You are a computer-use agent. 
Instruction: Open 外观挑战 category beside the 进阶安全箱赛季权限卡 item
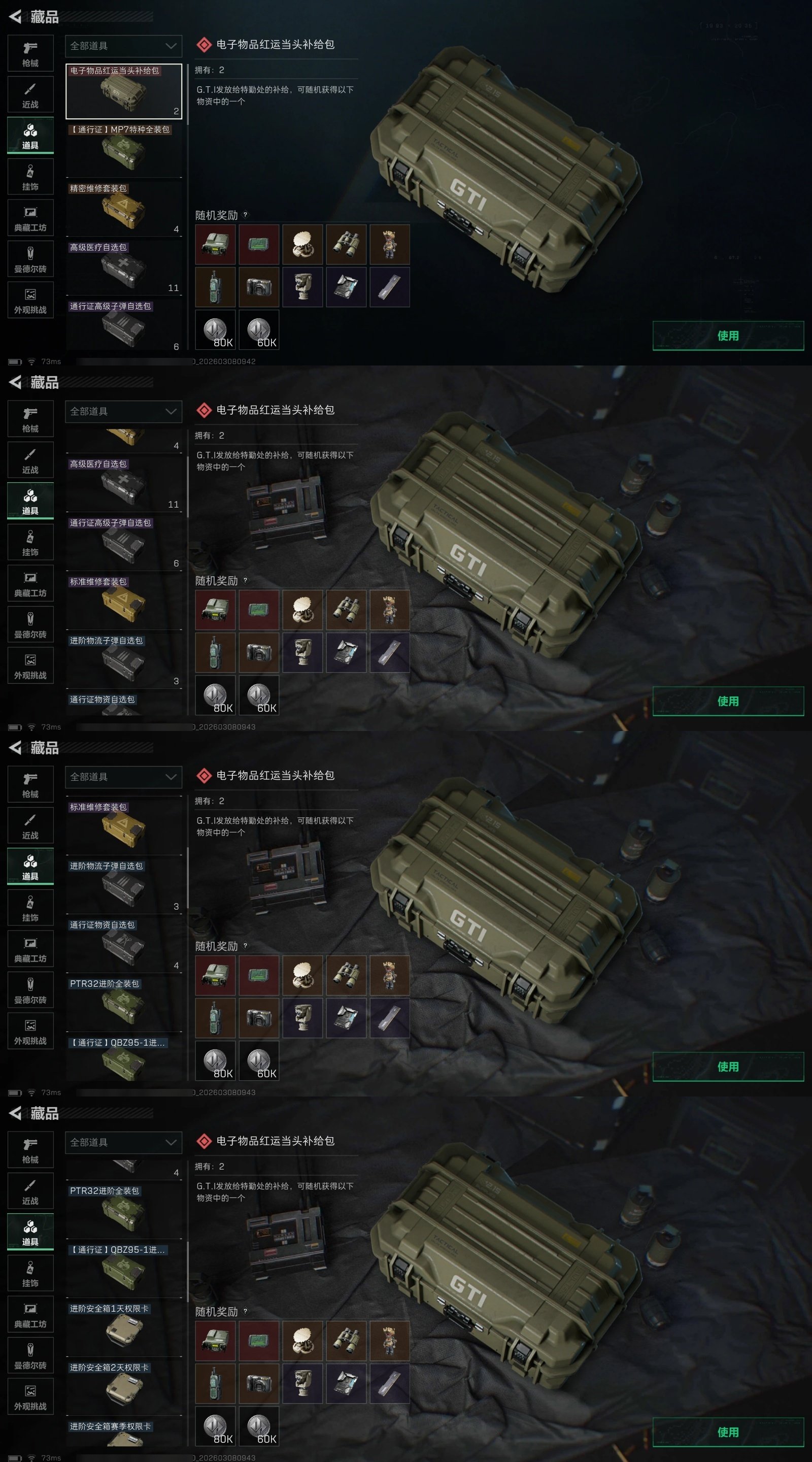pos(30,1397)
